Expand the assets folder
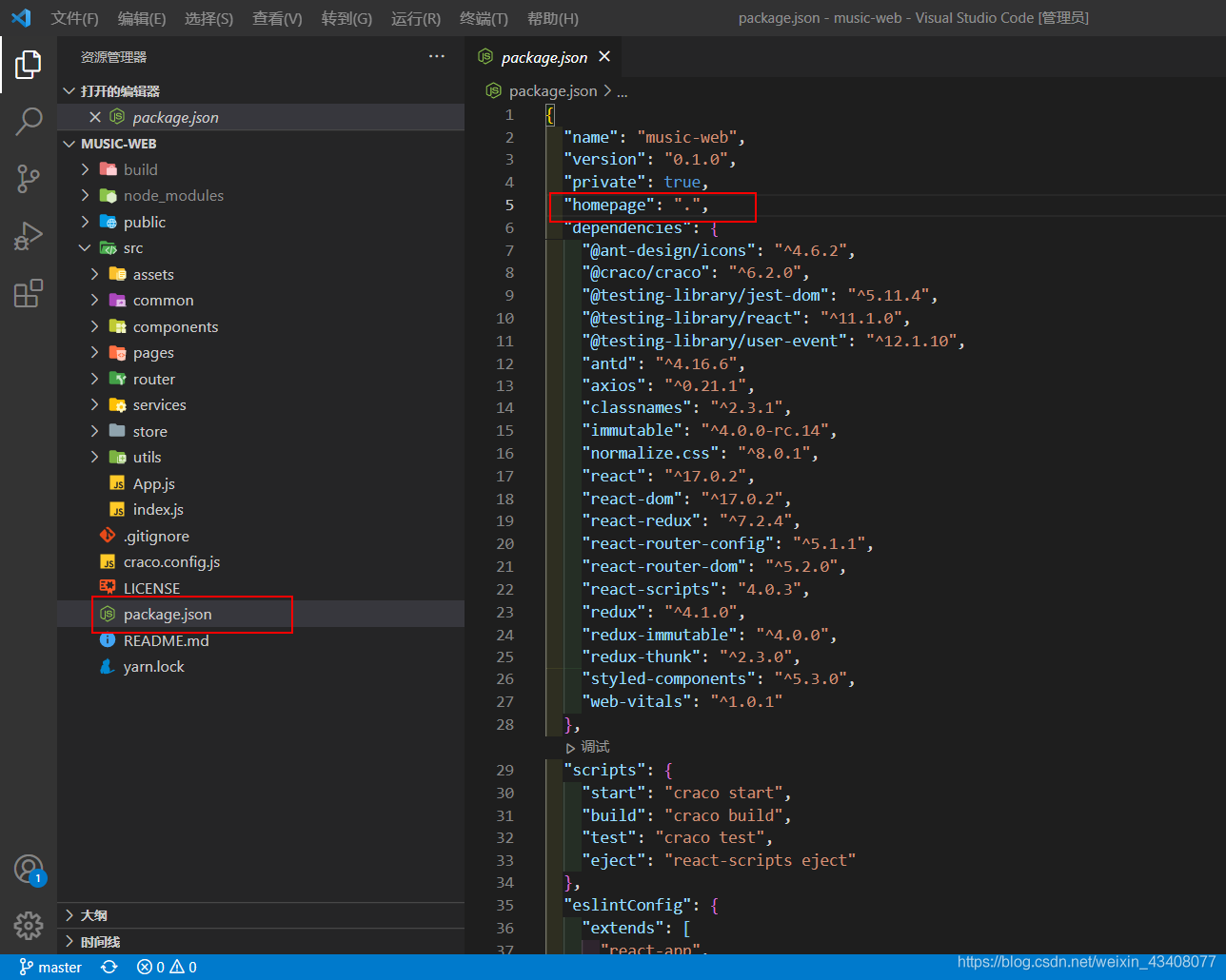1226x980 pixels. click(261, 274)
